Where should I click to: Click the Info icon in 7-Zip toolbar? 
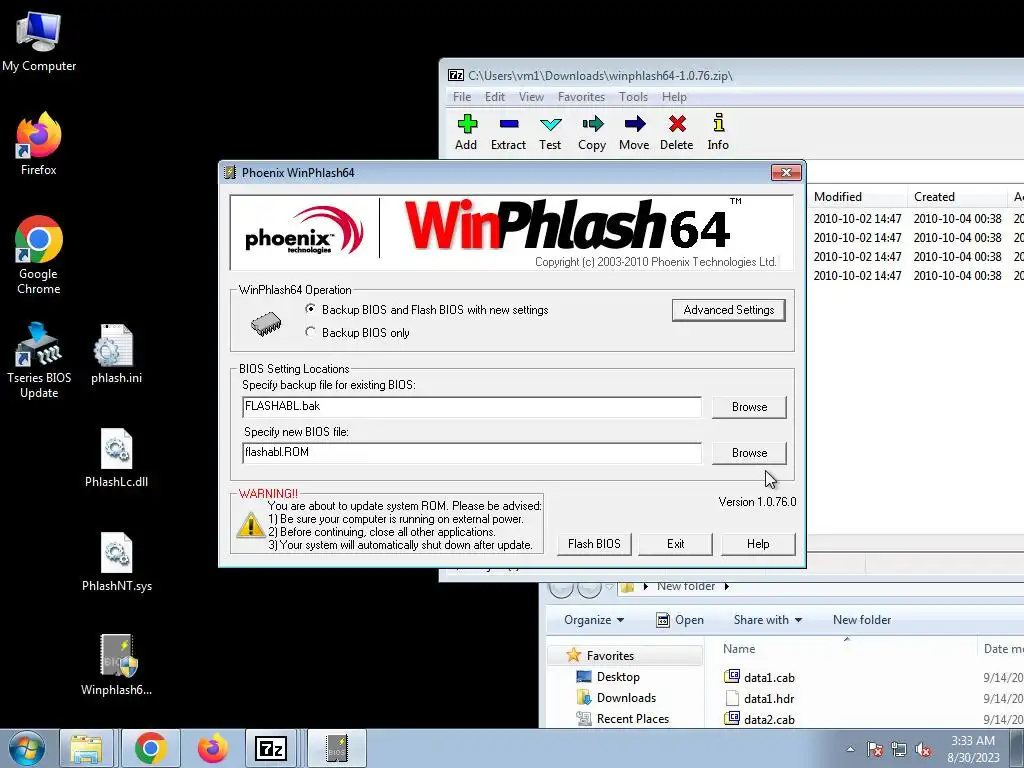[718, 133]
